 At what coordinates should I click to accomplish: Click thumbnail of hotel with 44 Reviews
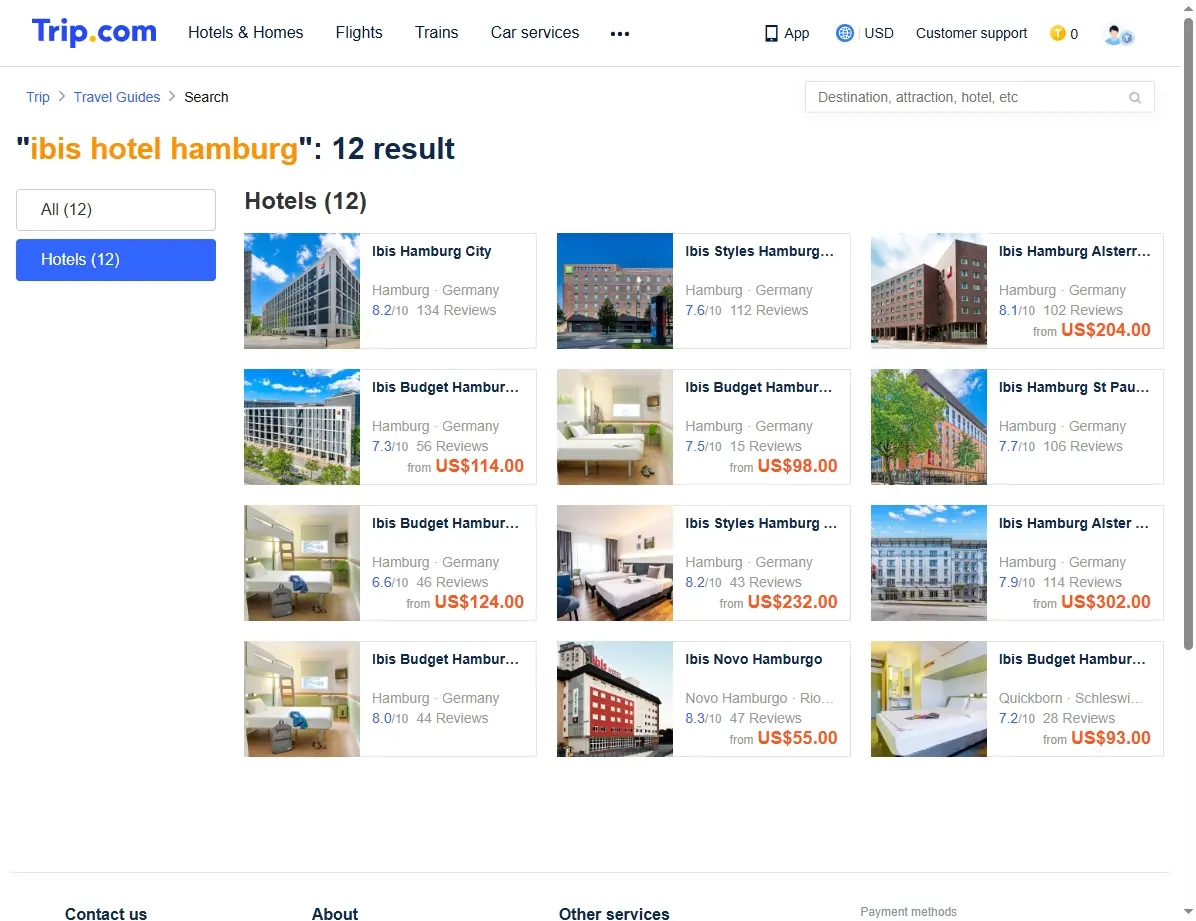pos(302,699)
